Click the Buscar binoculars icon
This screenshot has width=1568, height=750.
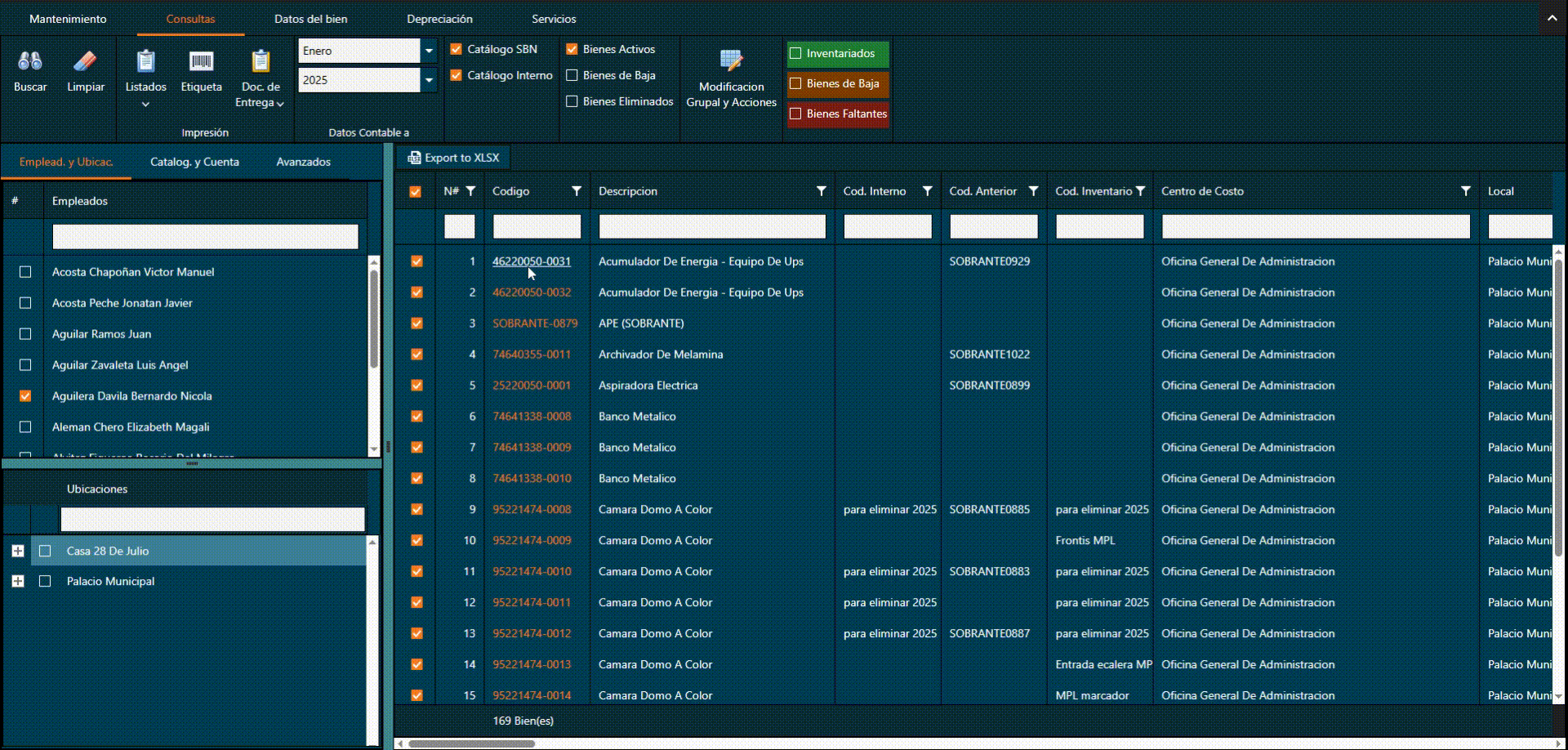(x=30, y=60)
